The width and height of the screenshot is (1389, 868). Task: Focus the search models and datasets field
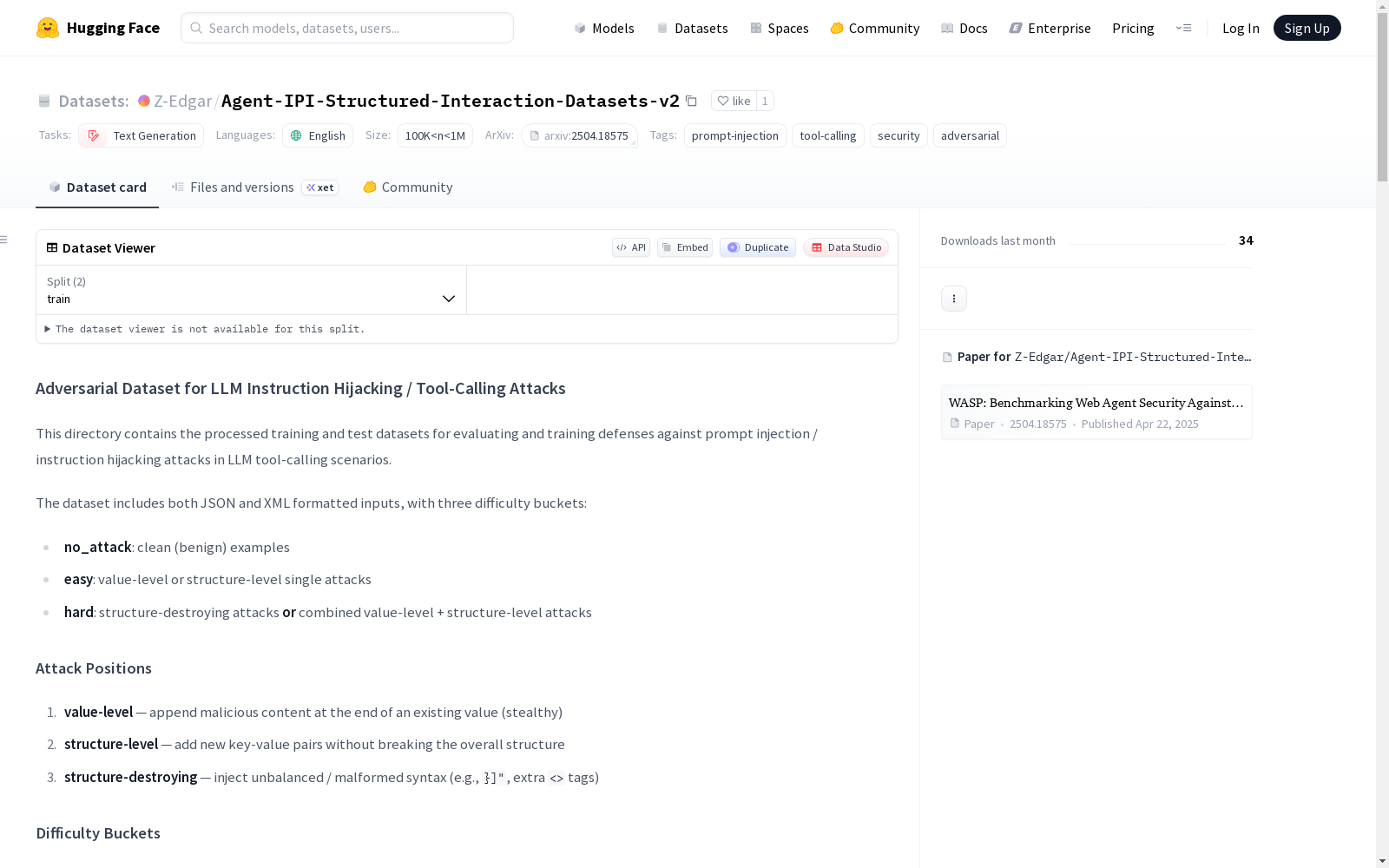347,28
